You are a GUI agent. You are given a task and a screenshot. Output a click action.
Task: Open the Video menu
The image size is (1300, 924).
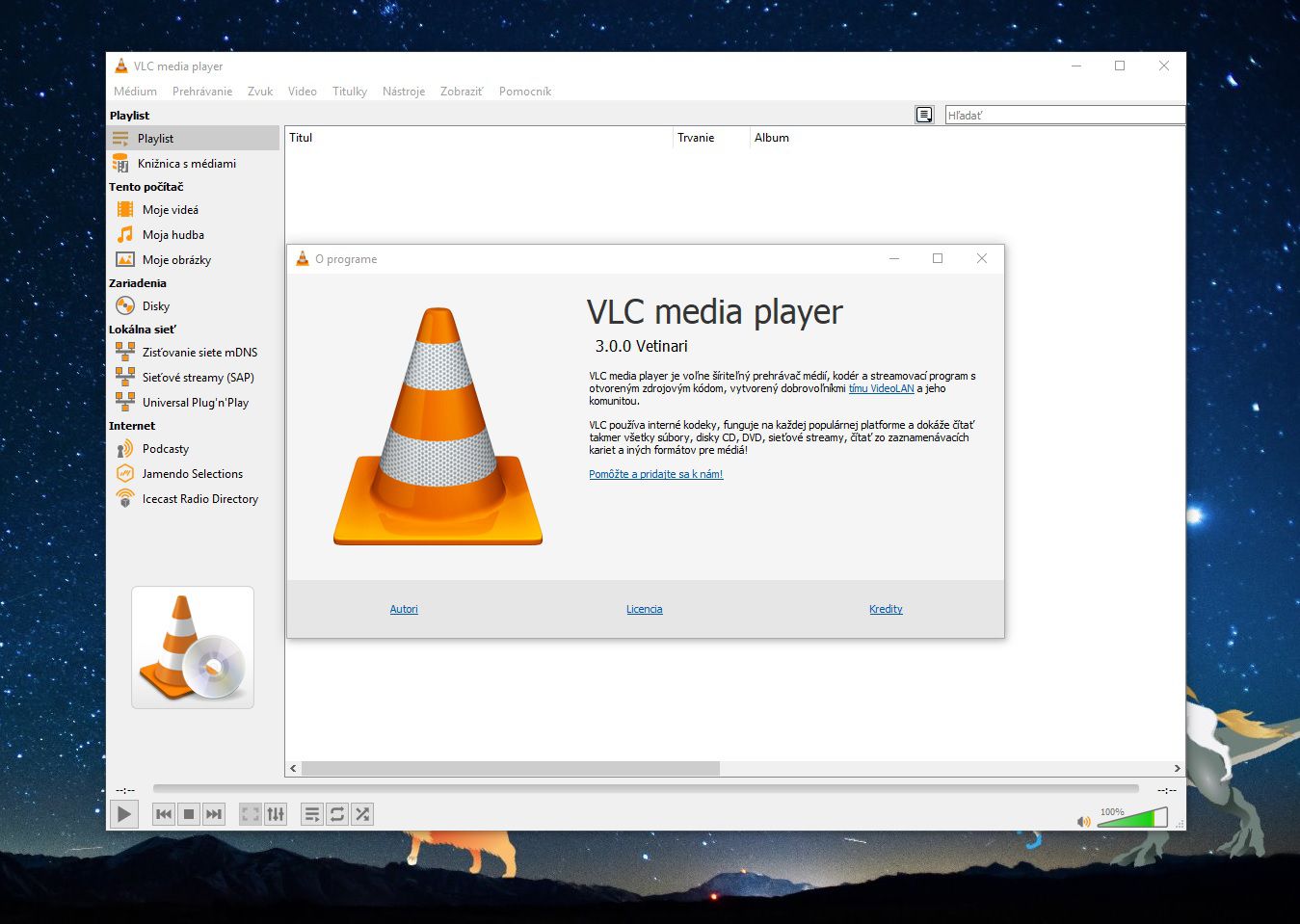pyautogui.click(x=303, y=92)
